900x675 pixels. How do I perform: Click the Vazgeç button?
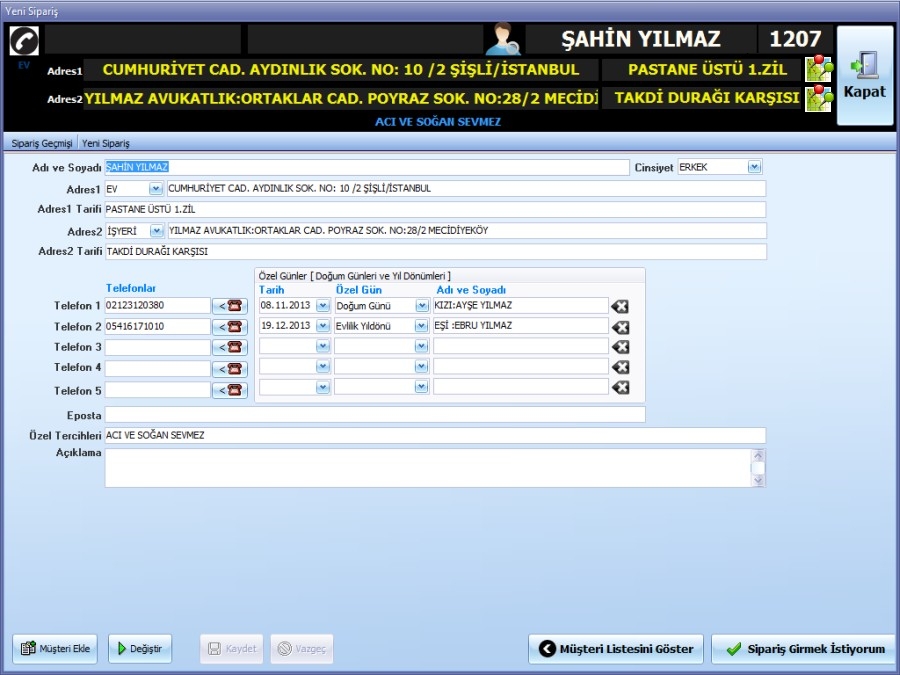point(302,649)
